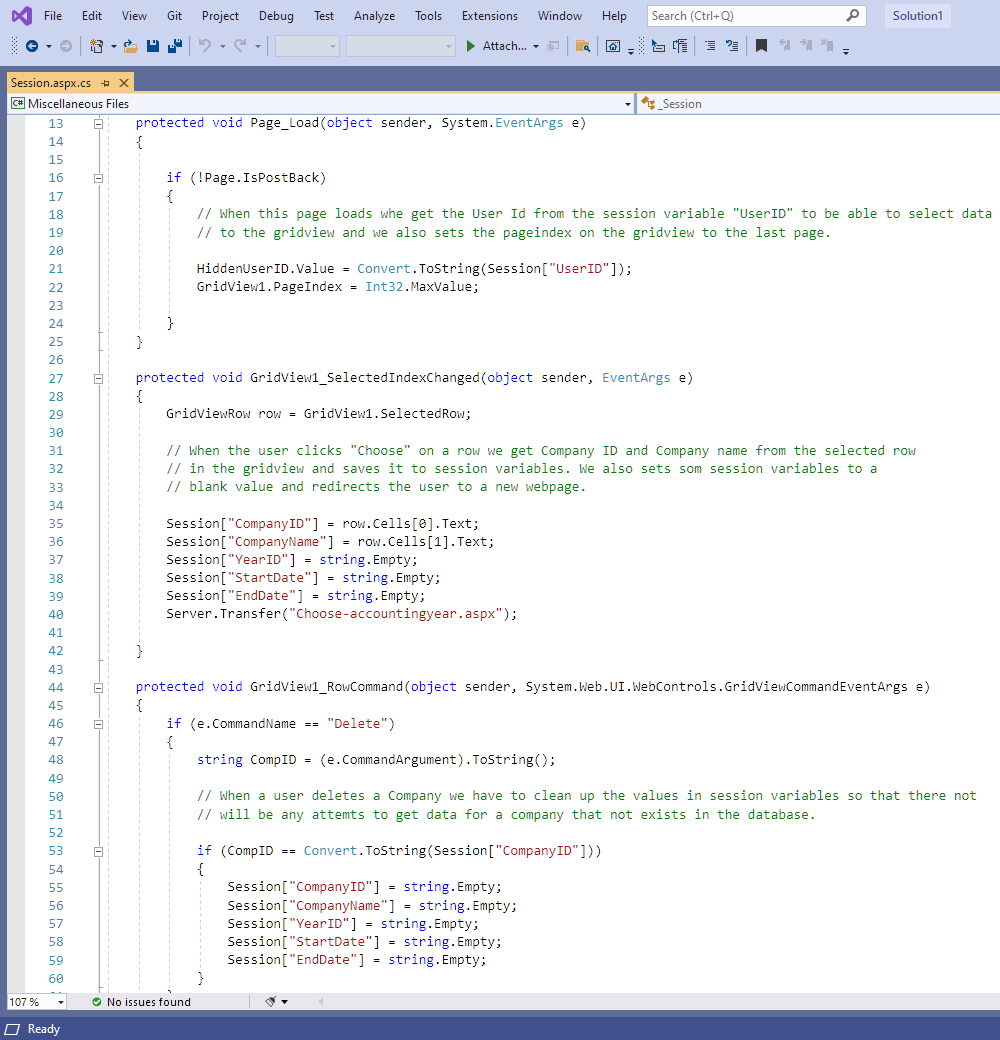The image size is (1000, 1040).
Task: Click the status bar Ready icon
Action: (13, 1029)
